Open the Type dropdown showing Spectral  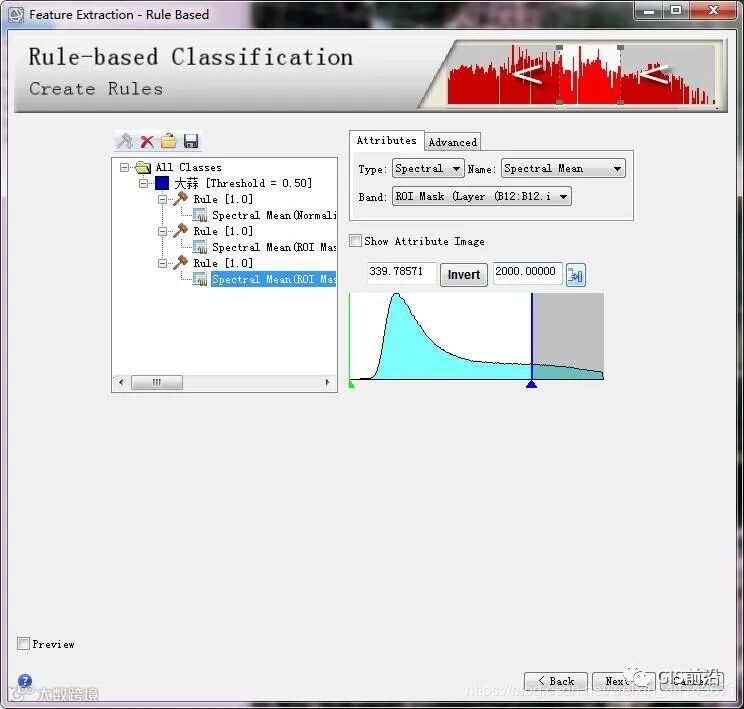point(428,168)
